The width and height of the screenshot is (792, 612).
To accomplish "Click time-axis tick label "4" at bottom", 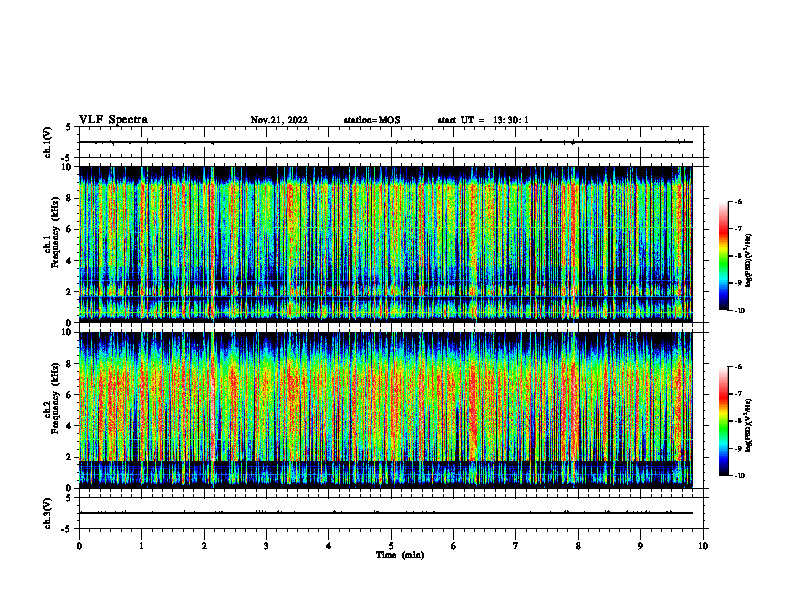I will pos(328,546).
